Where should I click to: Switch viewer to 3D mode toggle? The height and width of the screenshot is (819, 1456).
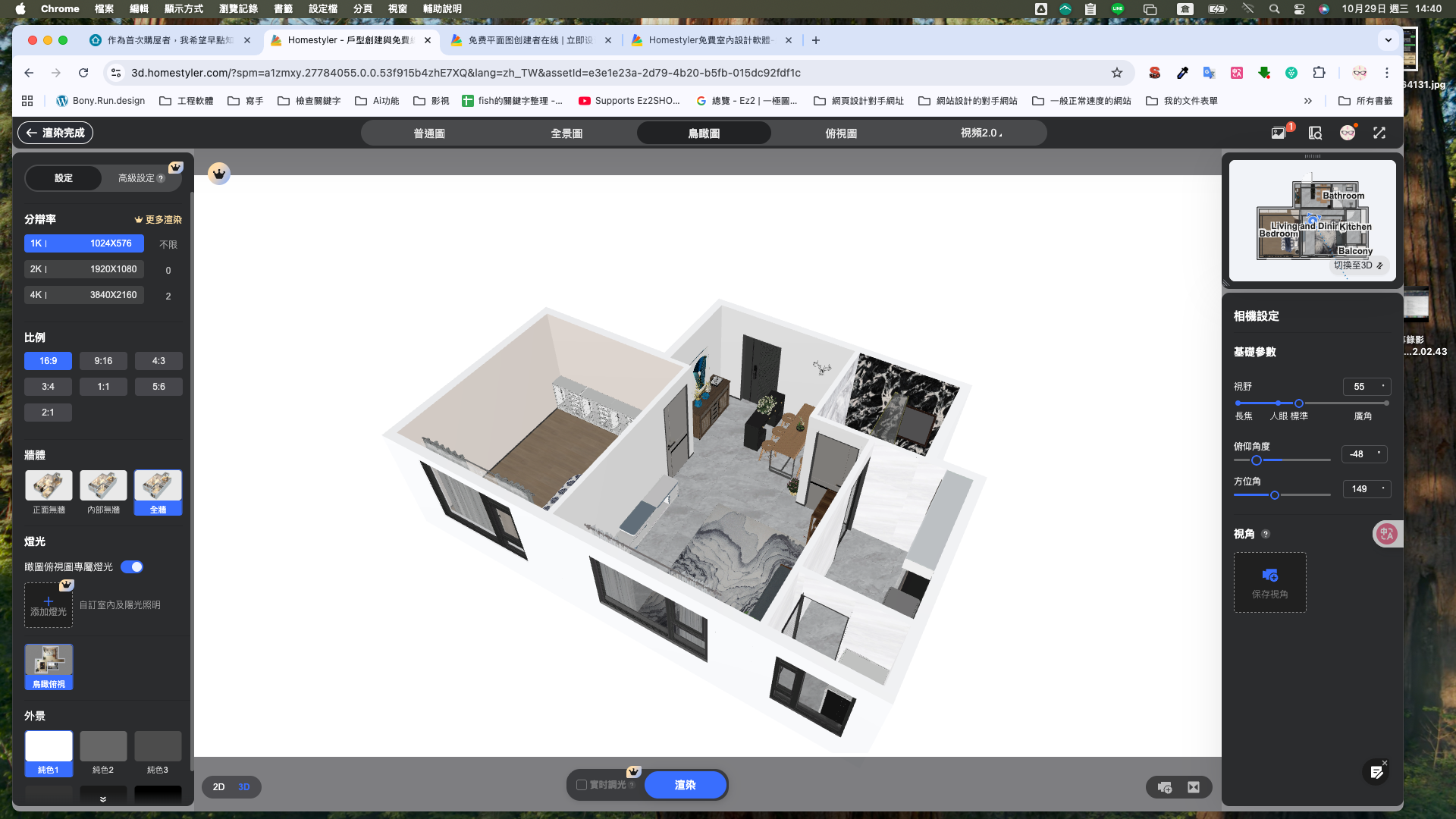(x=244, y=787)
